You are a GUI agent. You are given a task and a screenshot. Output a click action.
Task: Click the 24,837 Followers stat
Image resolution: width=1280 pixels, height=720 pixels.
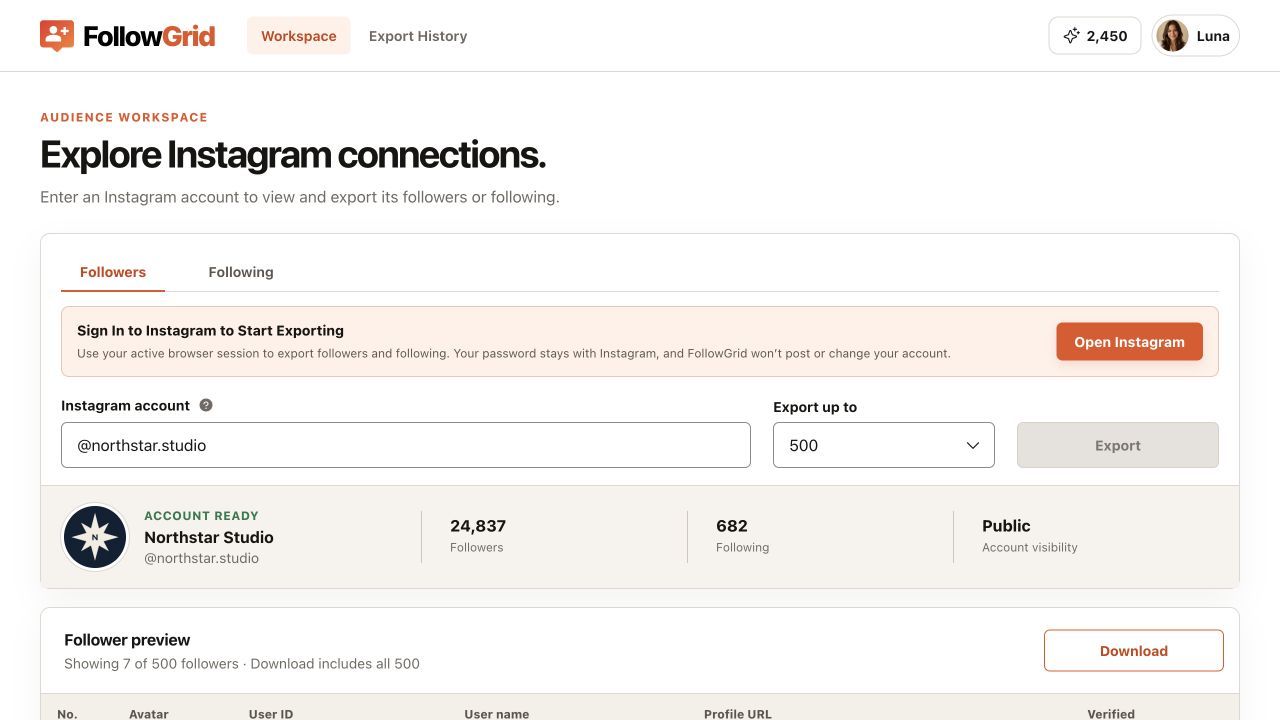tap(478, 536)
